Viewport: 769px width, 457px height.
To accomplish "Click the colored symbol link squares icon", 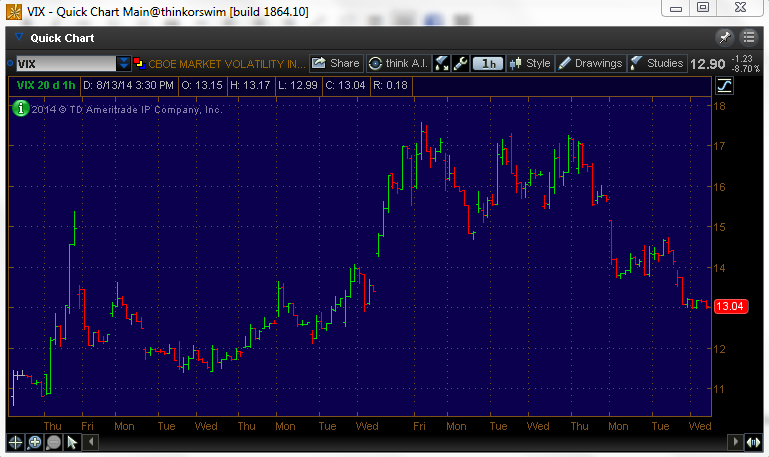I will pos(139,63).
